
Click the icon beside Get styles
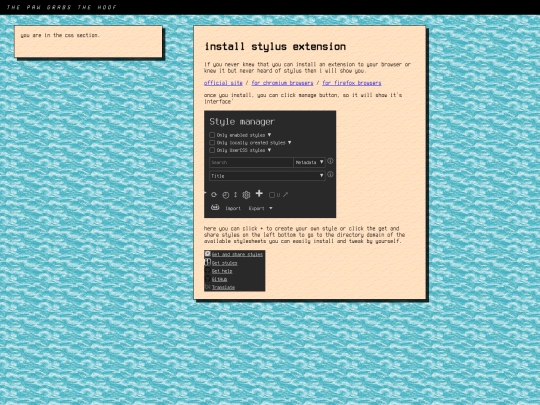tap(207, 262)
